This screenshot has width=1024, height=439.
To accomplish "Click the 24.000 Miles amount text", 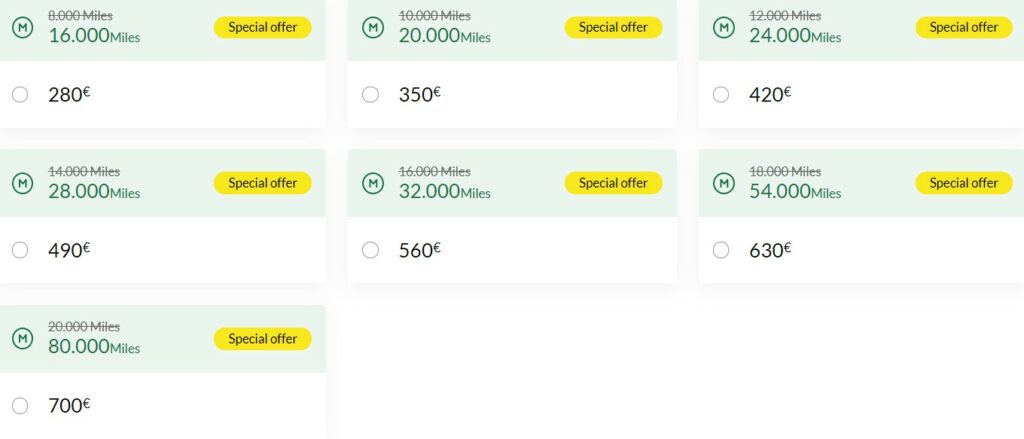I will (x=795, y=35).
